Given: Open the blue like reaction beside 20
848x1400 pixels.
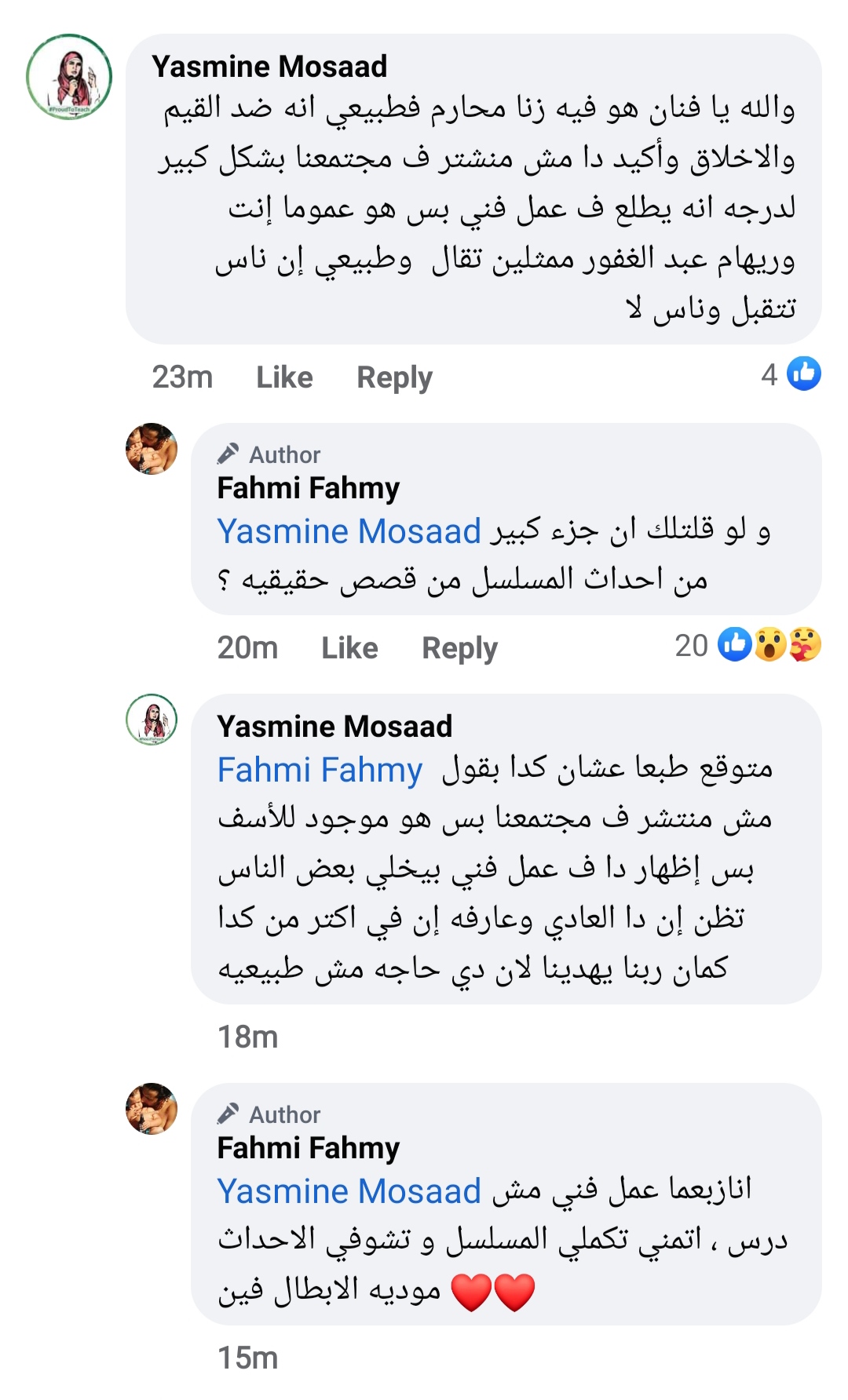Looking at the screenshot, I should coord(736,644).
